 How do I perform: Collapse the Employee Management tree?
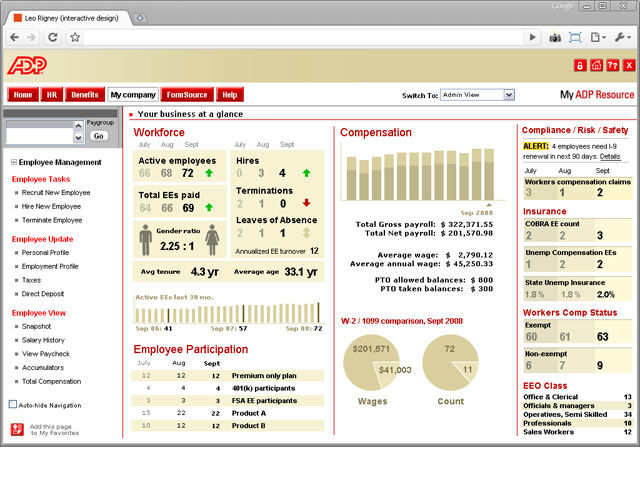point(14,162)
